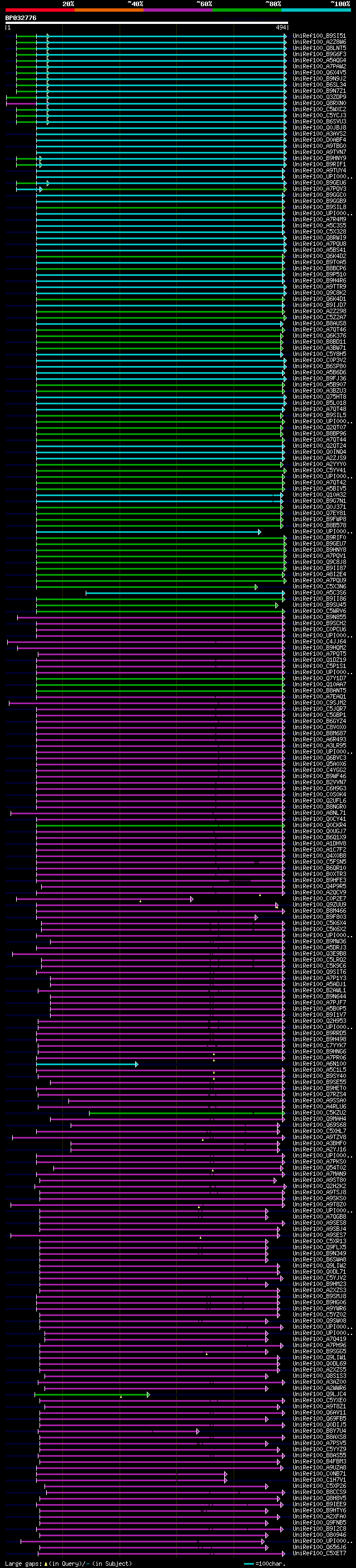Image resolution: width=356 pixels, height=1568 pixels.
Task: Select the UniRef100_Q2H953 label
Action: tap(319, 1021)
